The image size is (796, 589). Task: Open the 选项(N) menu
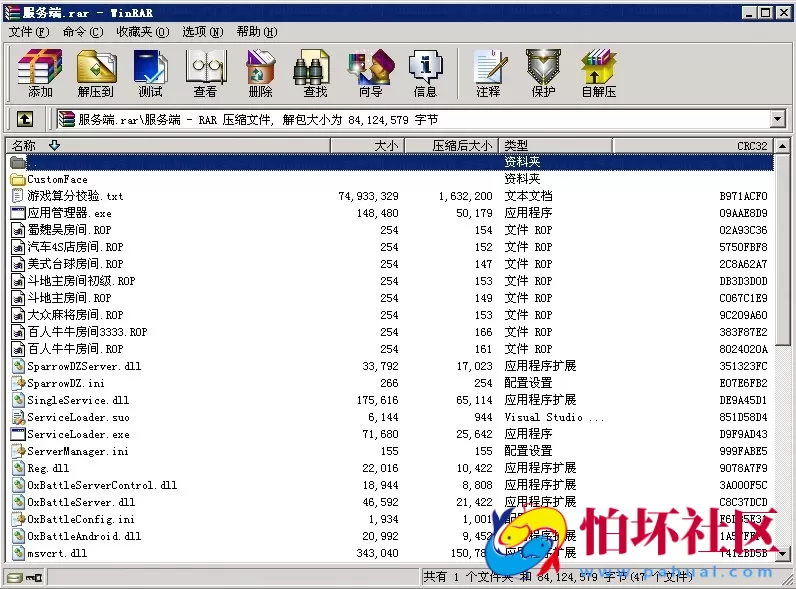[x=203, y=32]
